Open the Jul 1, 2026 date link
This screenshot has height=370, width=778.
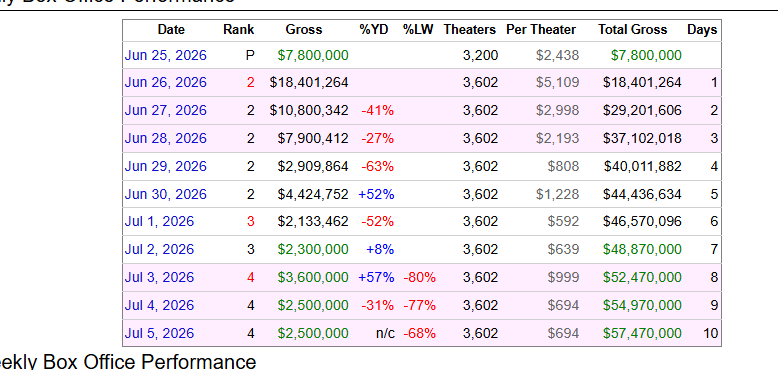click(x=159, y=221)
